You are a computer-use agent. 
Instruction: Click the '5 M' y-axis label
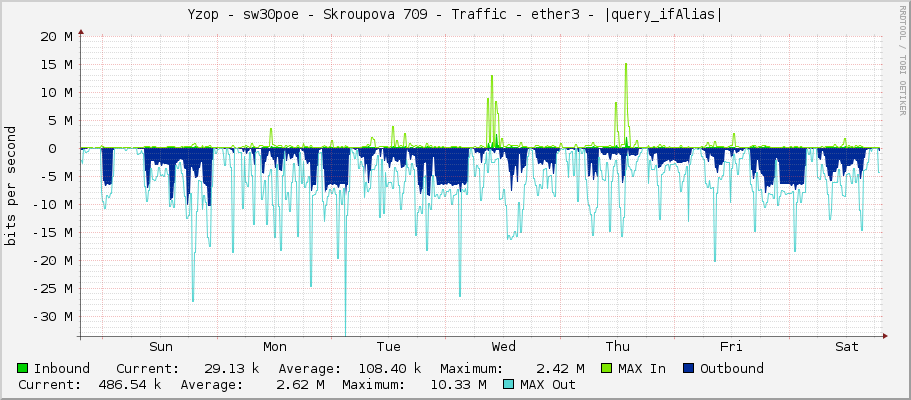(60, 120)
